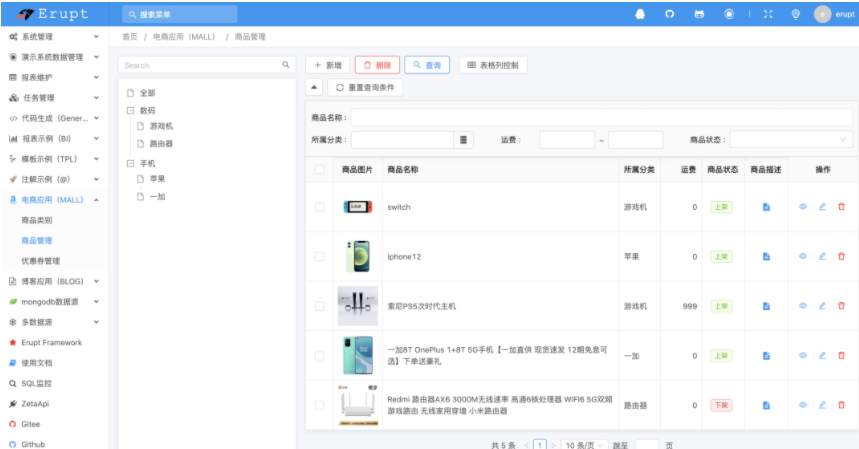This screenshot has width=859, height=449.
Task: View details of iphone12 row (eye)
Action: [803, 256]
